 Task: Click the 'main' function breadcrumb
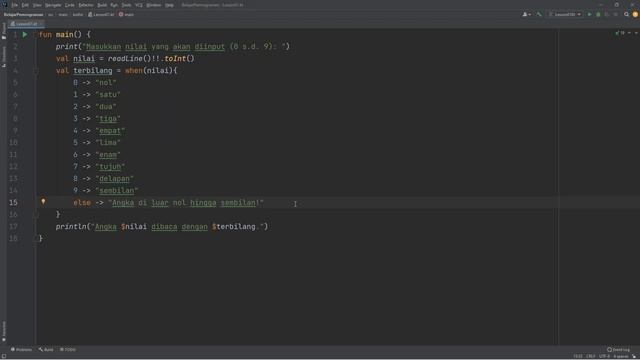point(126,14)
